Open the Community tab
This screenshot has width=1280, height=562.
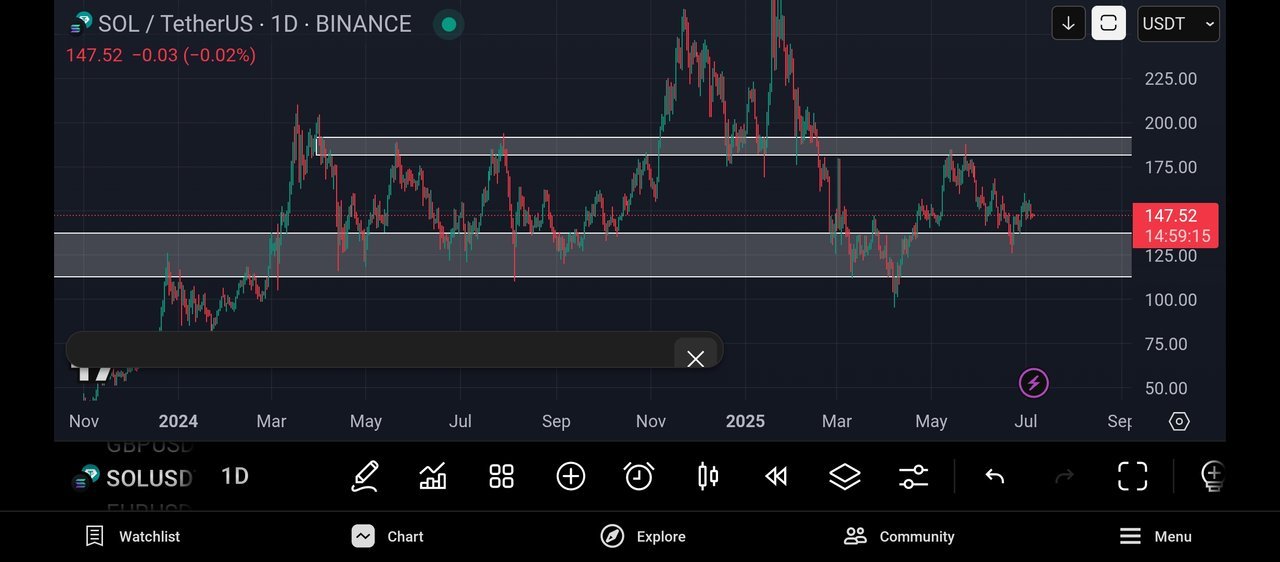click(899, 537)
